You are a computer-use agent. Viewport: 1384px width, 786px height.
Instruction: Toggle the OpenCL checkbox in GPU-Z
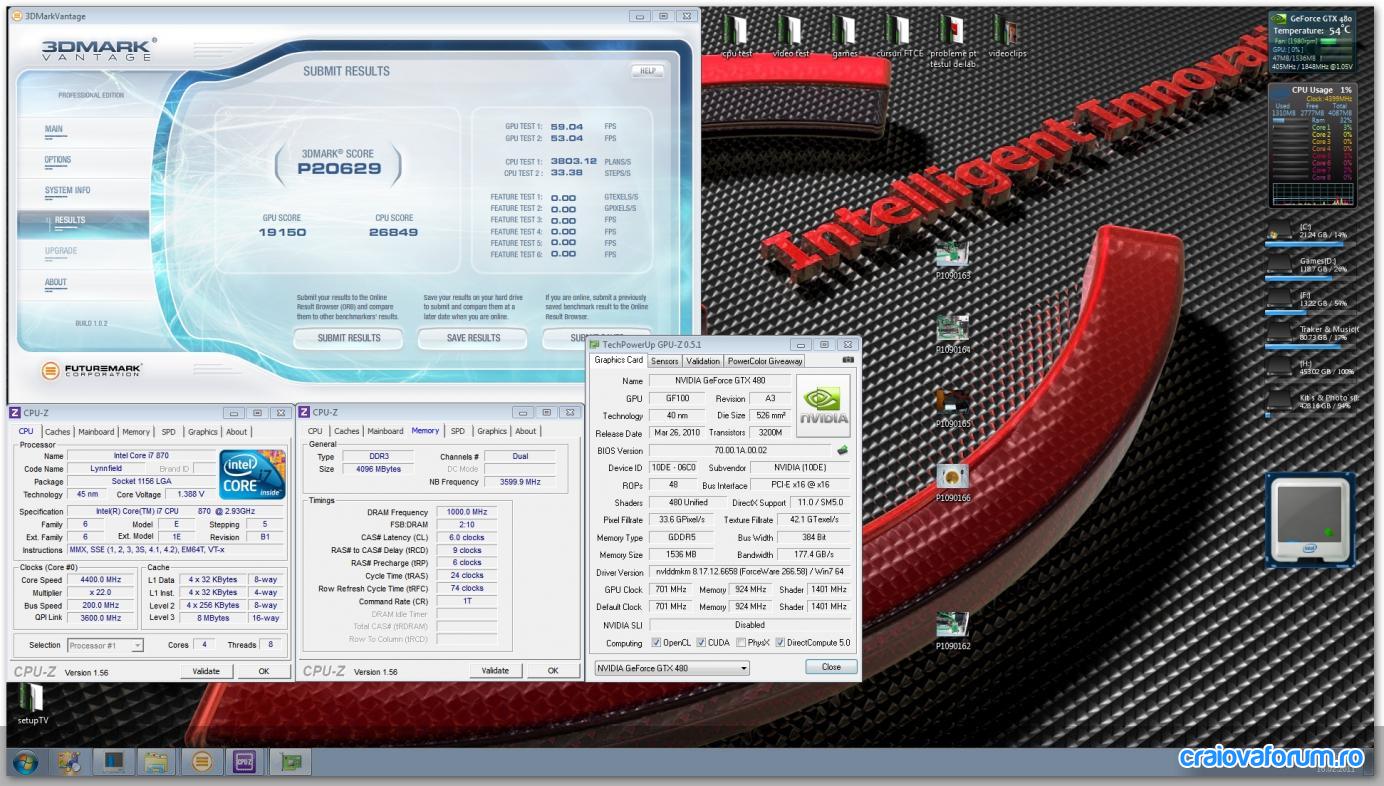pyautogui.click(x=656, y=643)
